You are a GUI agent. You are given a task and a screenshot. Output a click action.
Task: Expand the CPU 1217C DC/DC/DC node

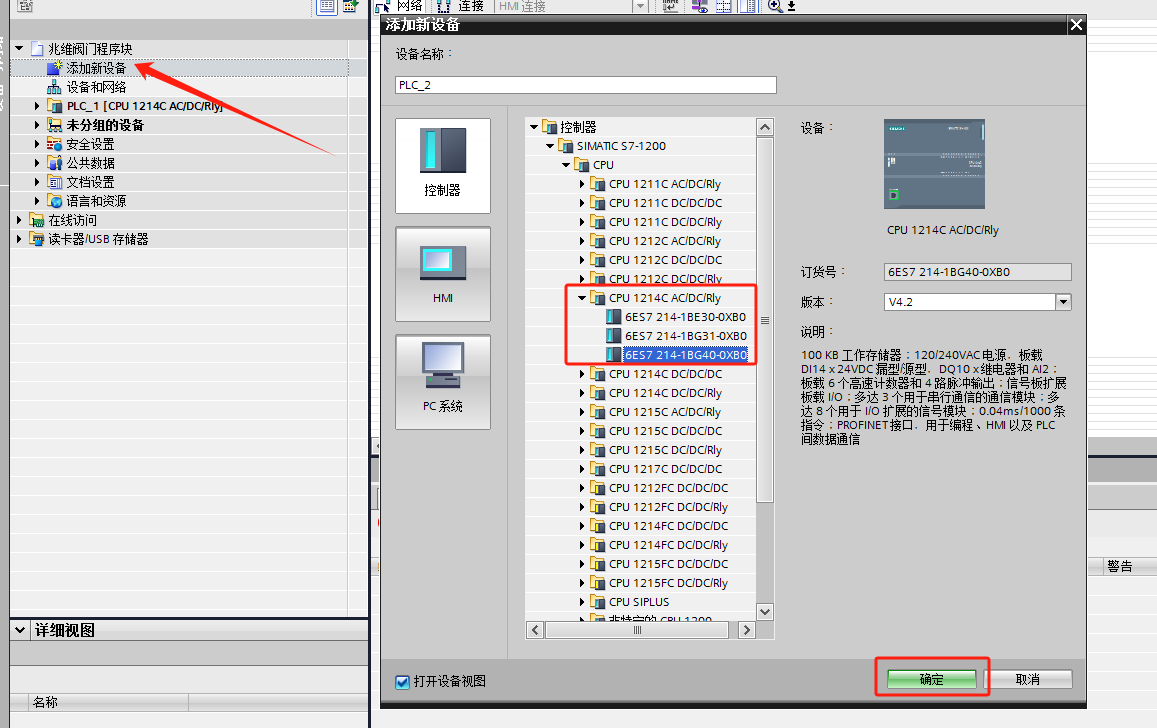[581, 469]
